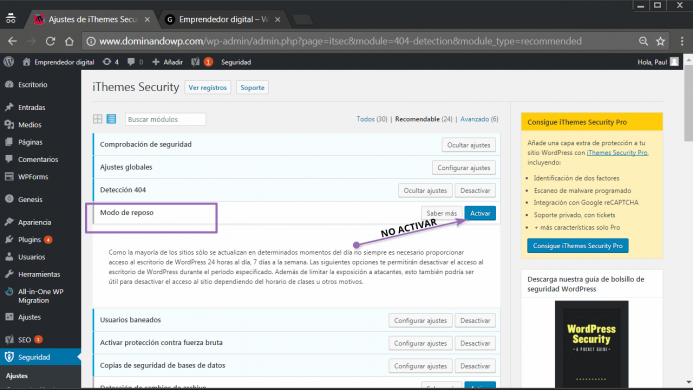Bookmark page with star icon
693x390 pixels.
click(660, 41)
